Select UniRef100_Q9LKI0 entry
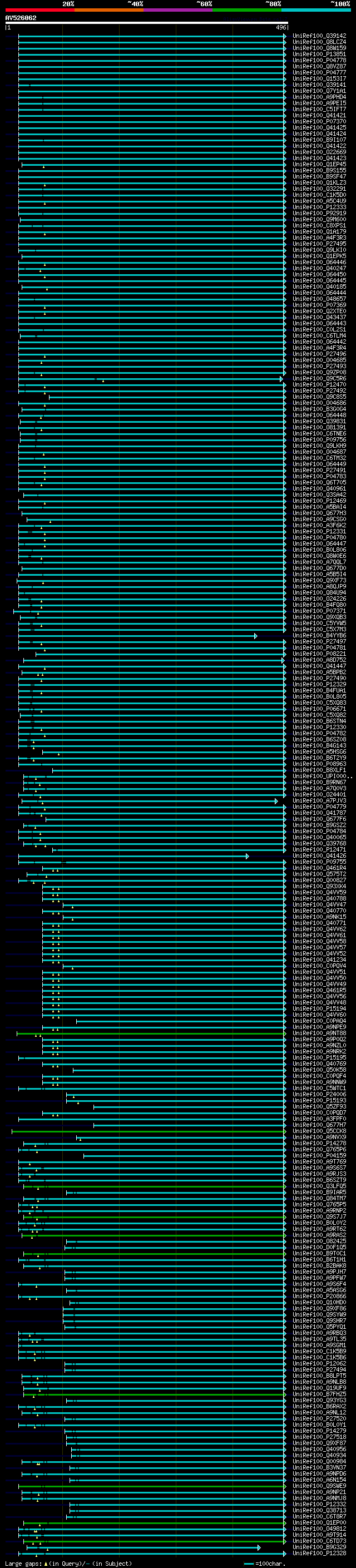This screenshot has width=356, height=1568. coord(319,250)
